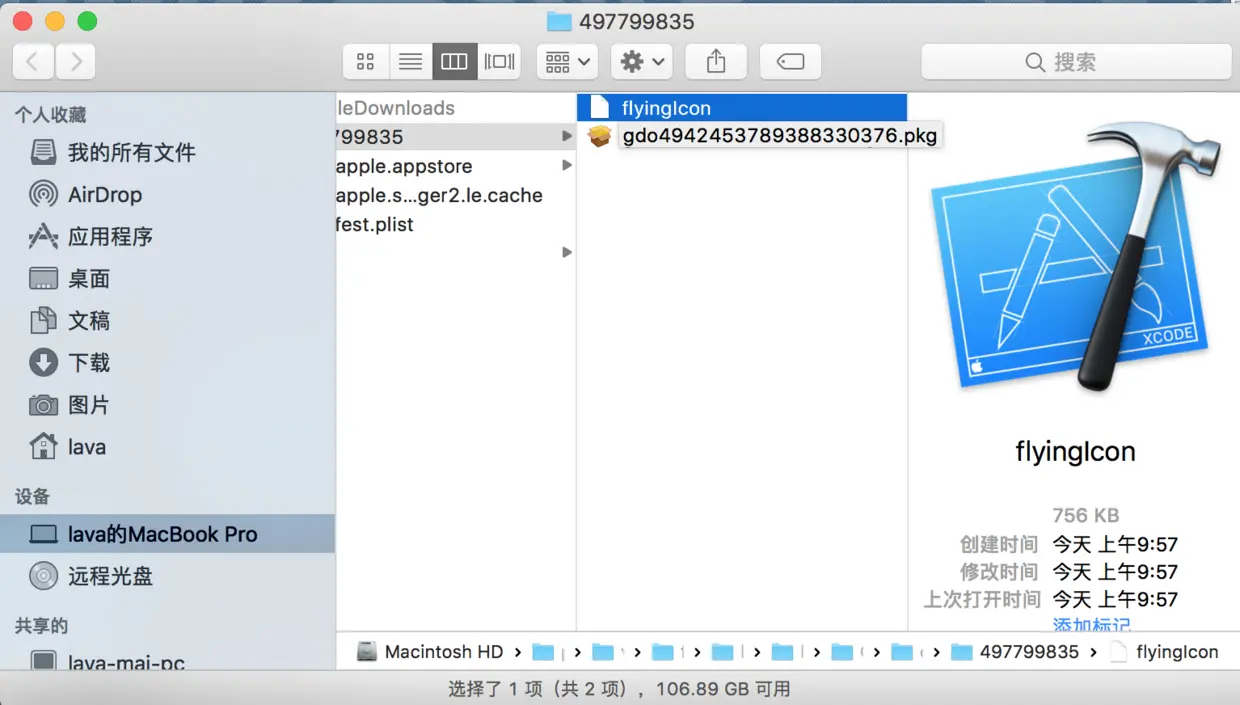Click the share button
1240x705 pixels.
pyautogui.click(x=716, y=62)
